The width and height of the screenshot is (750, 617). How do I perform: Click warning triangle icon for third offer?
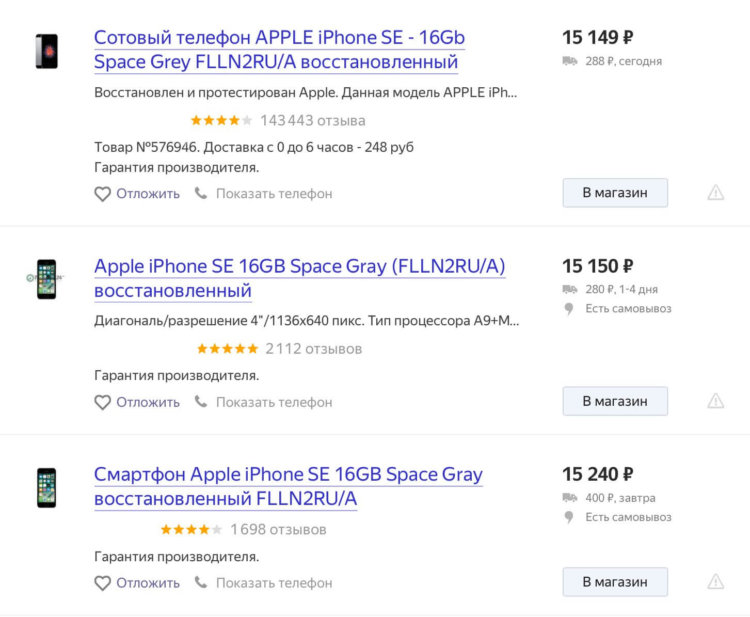(716, 582)
